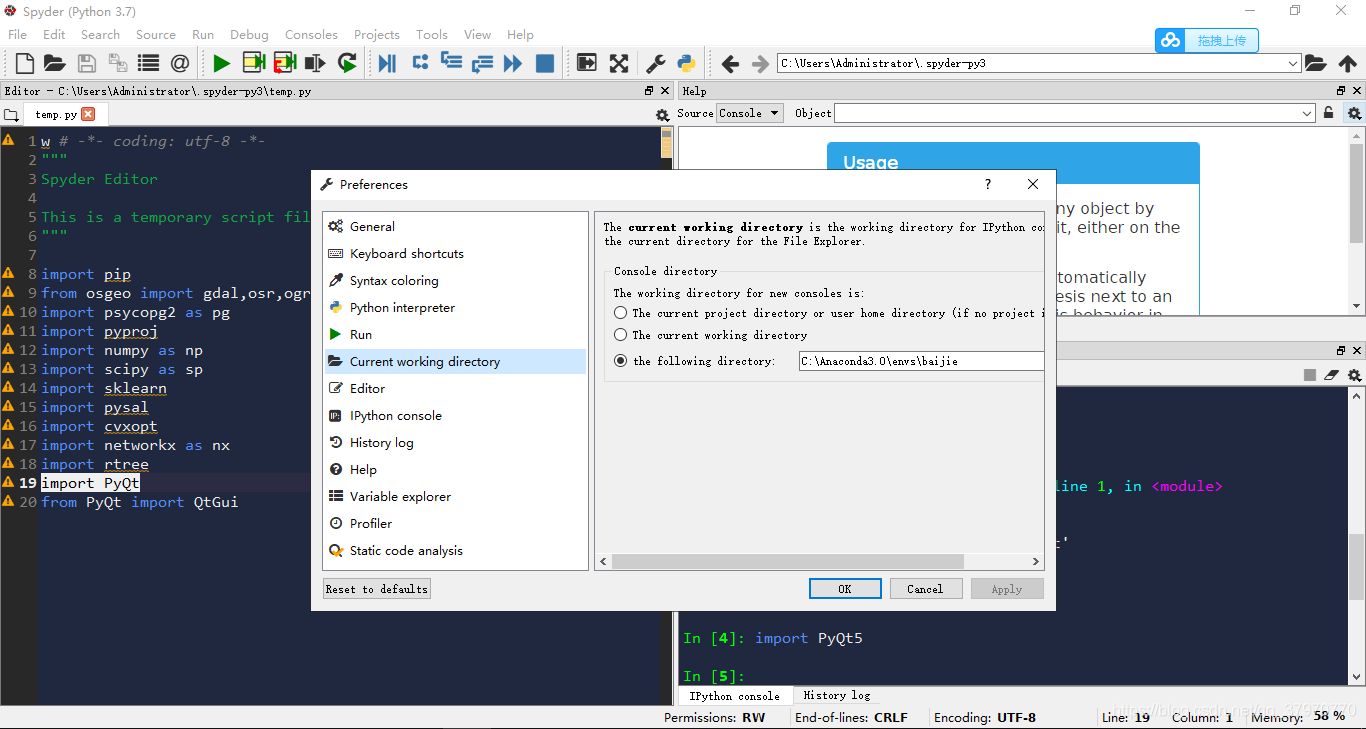The width and height of the screenshot is (1366, 729).
Task: Click Reset to defaults button
Action: click(x=377, y=589)
